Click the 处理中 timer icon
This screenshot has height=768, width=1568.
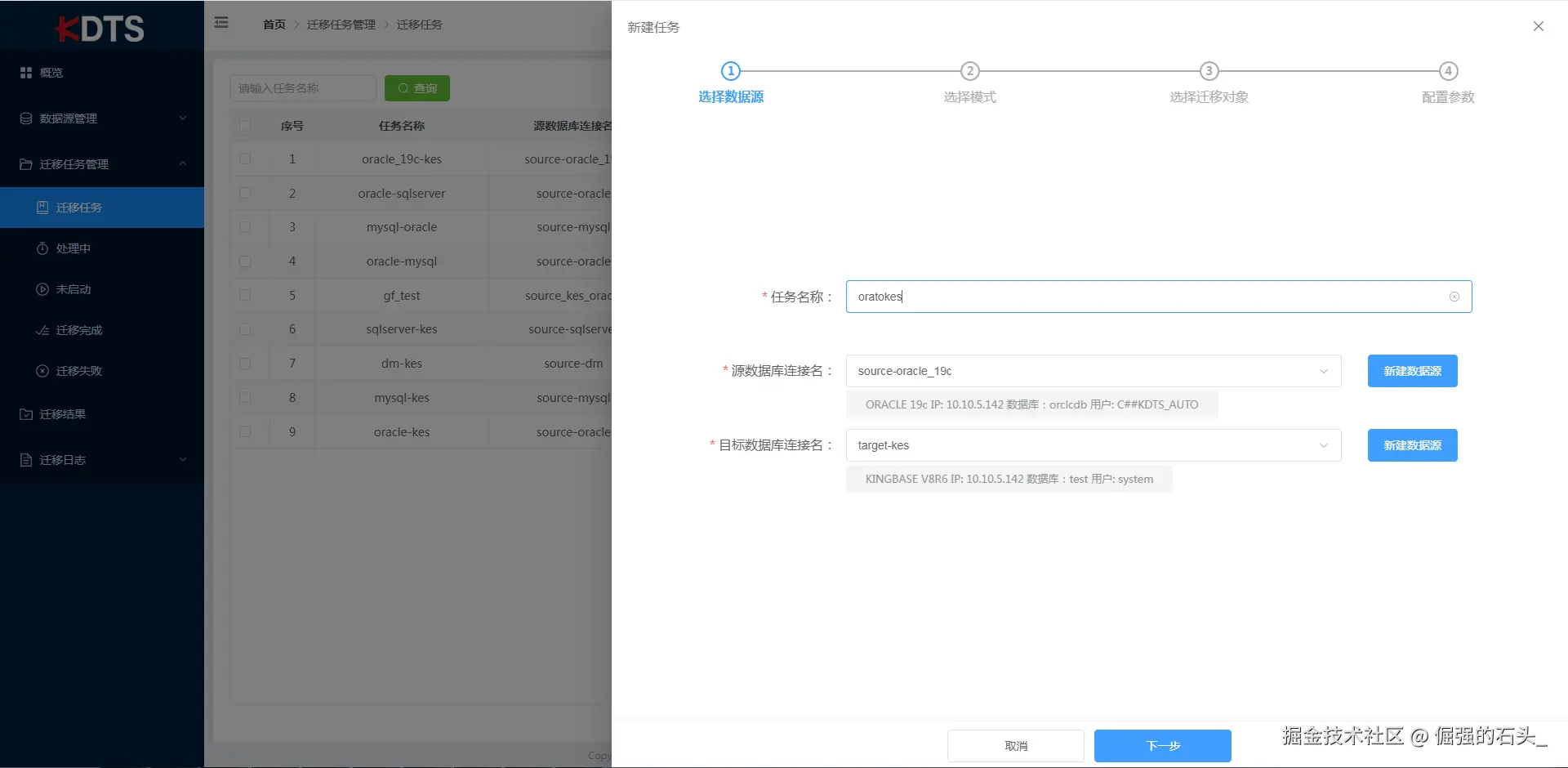click(42, 248)
